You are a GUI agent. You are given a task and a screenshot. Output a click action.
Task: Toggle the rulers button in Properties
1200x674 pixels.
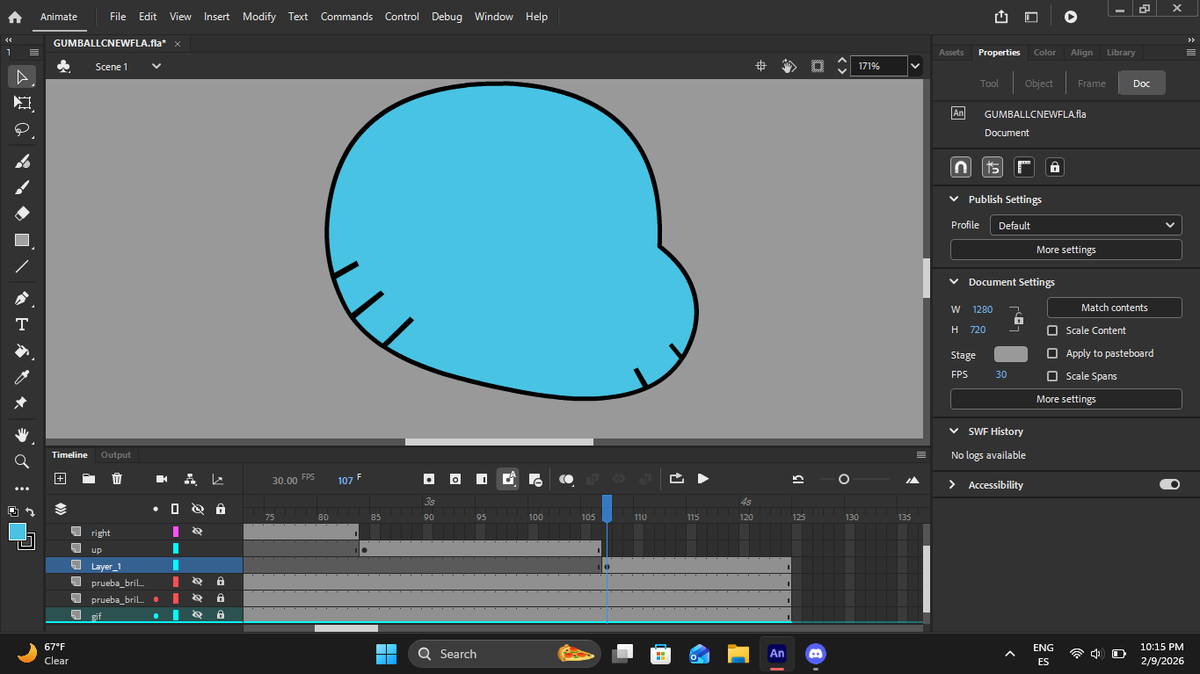1023,167
